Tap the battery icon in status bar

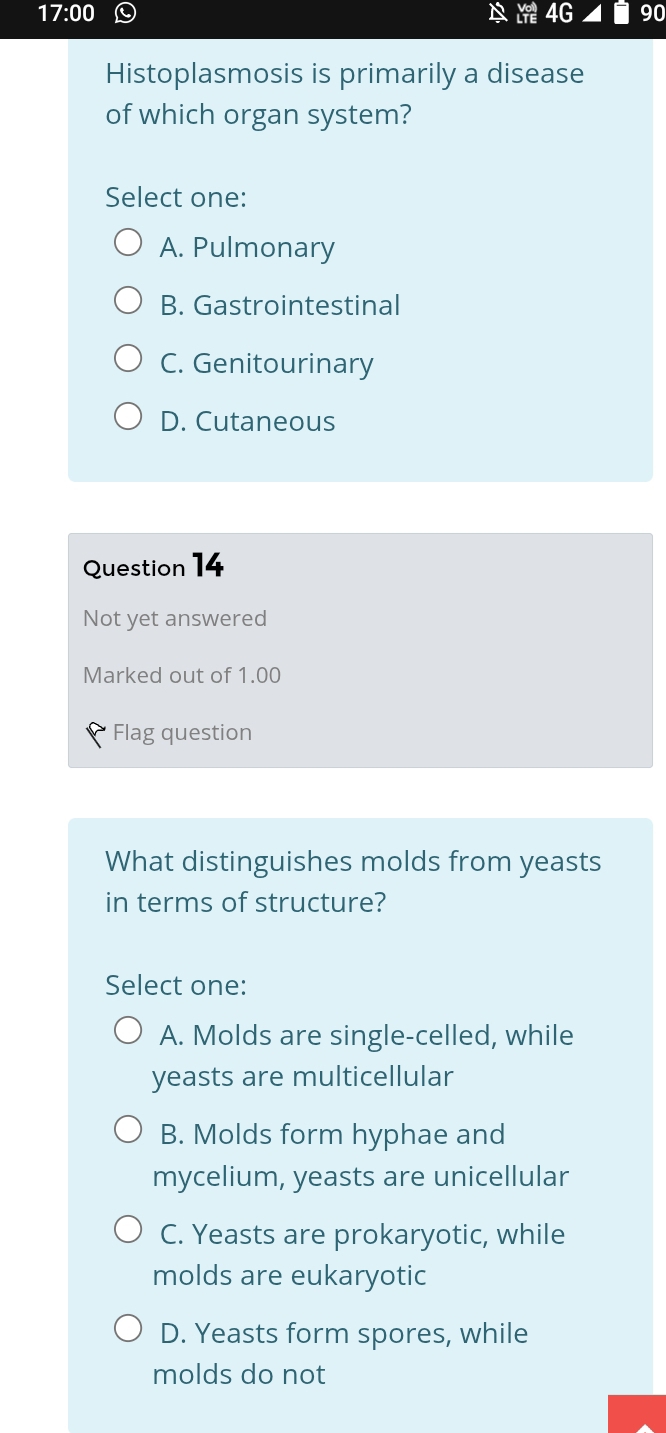[x=621, y=13]
